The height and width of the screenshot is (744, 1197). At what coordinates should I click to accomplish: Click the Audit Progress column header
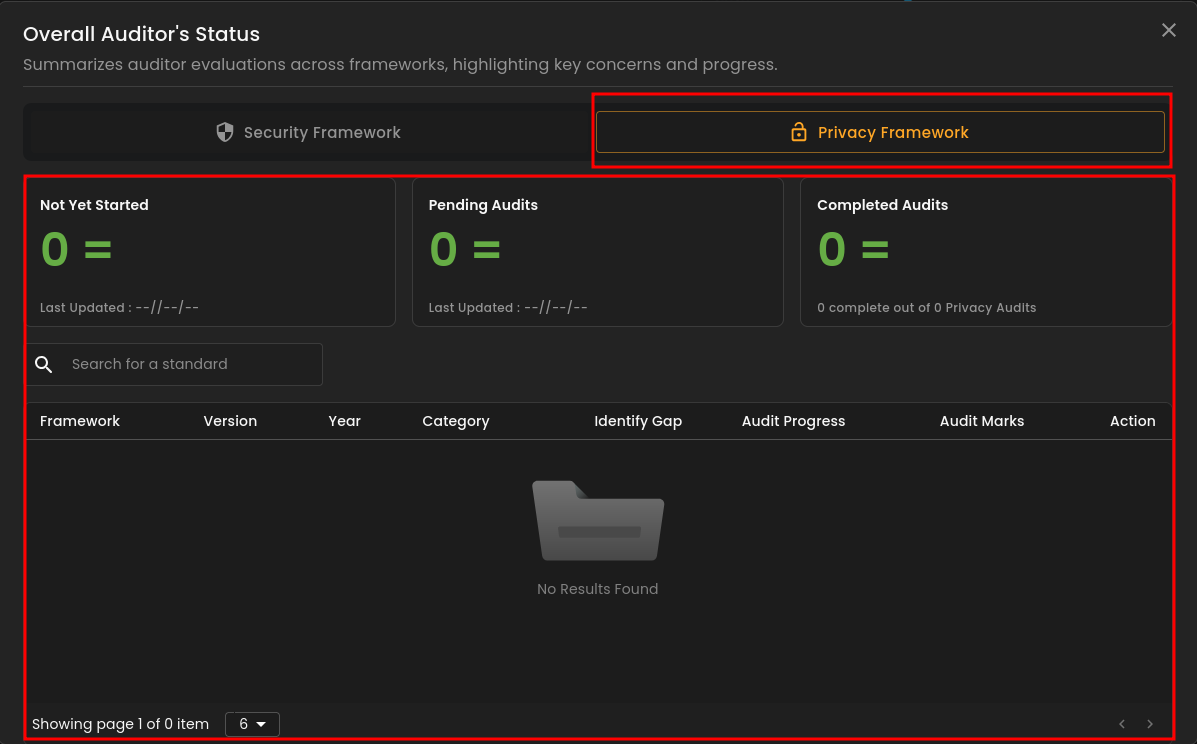793,421
